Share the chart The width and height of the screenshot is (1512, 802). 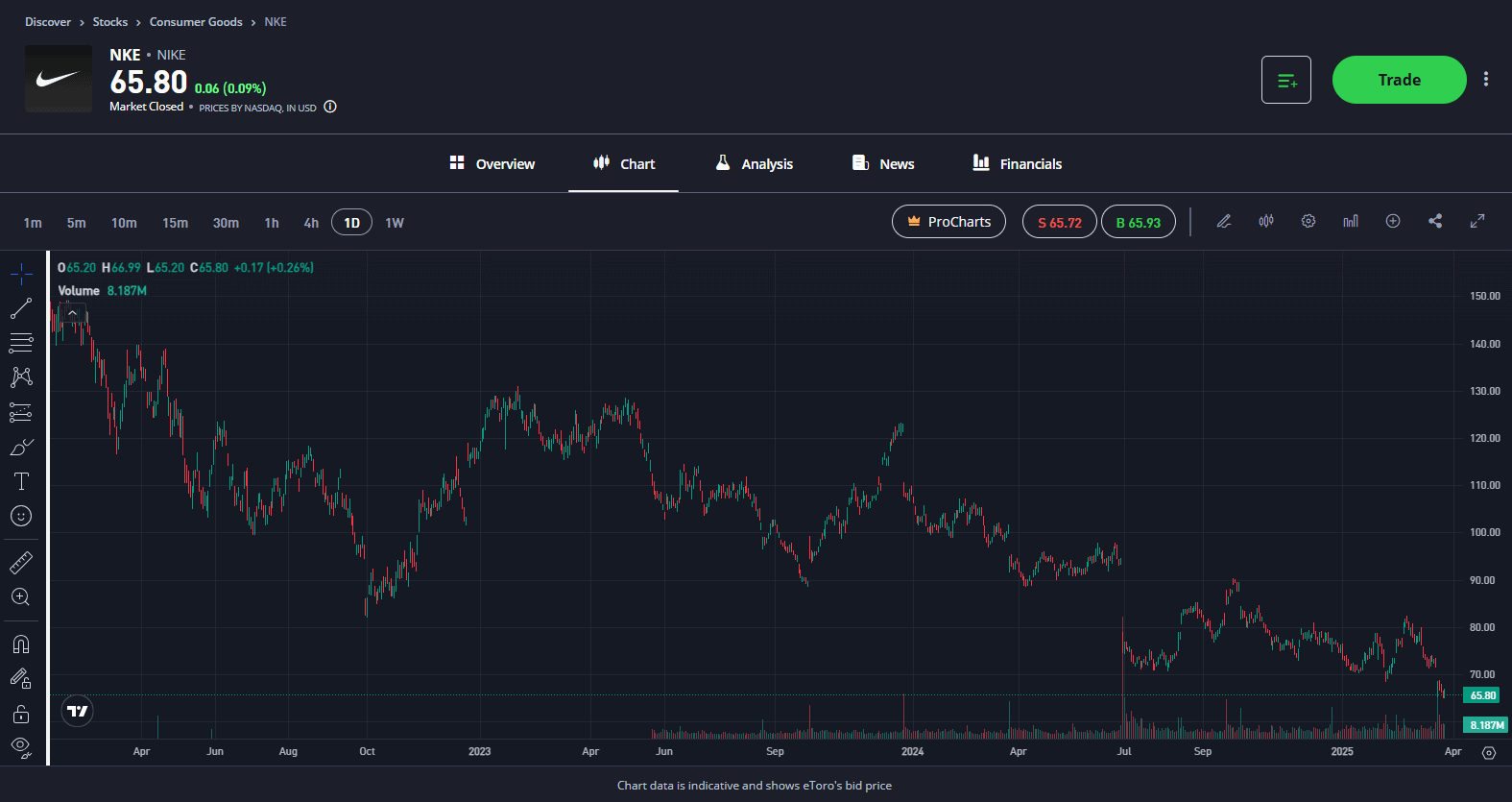[x=1435, y=221]
